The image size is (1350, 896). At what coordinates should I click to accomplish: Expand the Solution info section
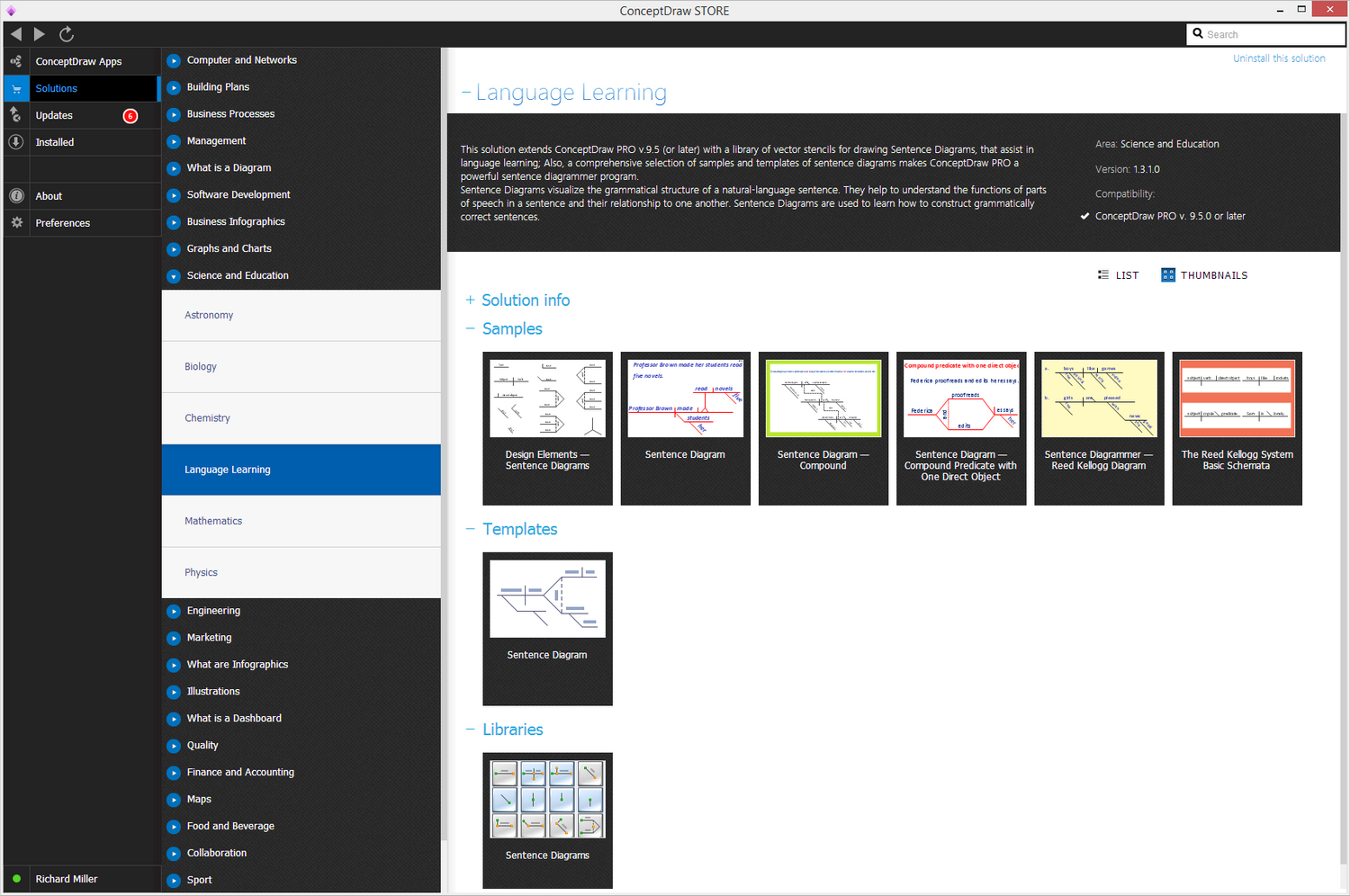470,300
